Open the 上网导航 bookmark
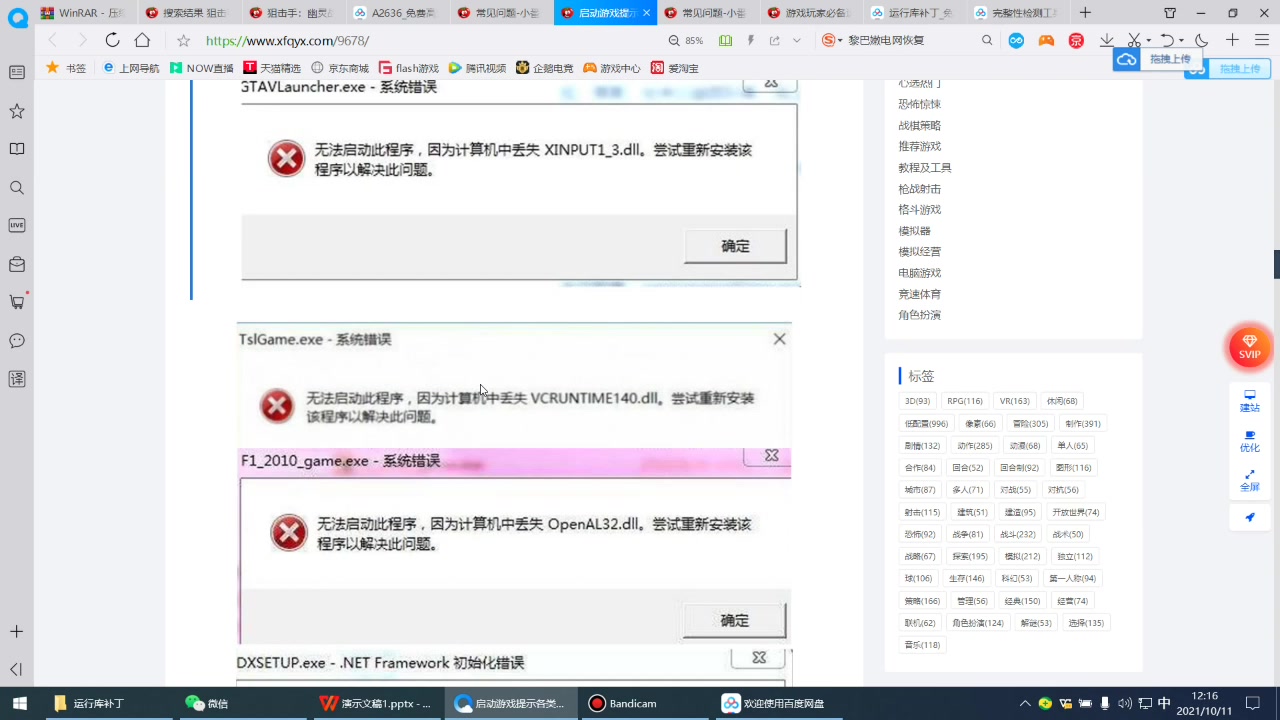Image resolution: width=1280 pixels, height=720 pixels. pyautogui.click(x=130, y=68)
